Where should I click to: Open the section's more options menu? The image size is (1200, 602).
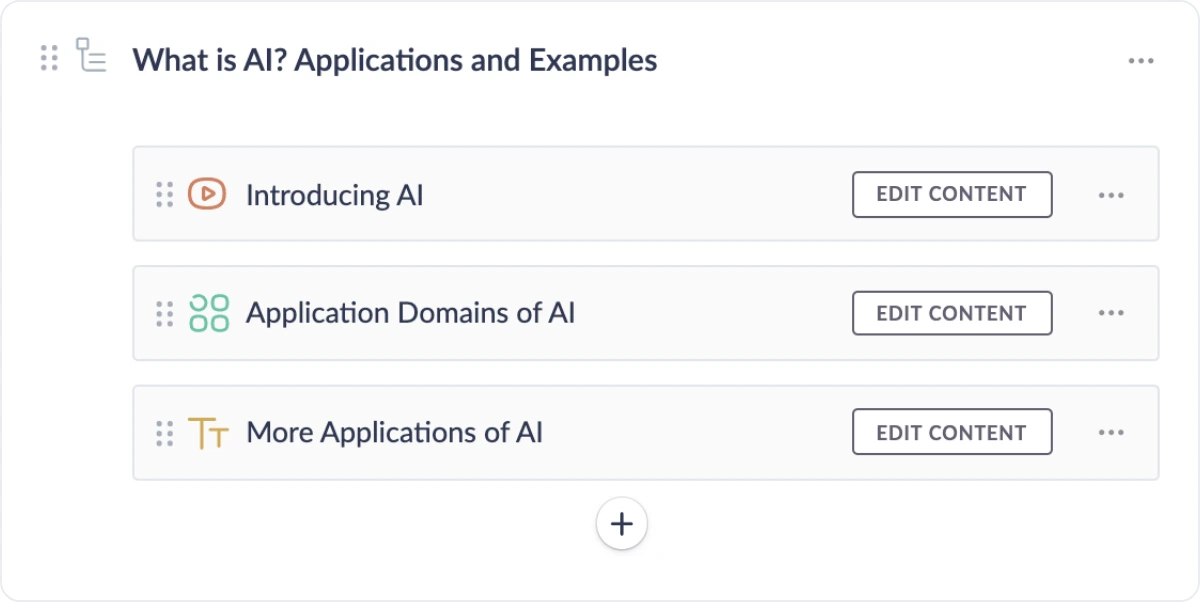pos(1141,61)
